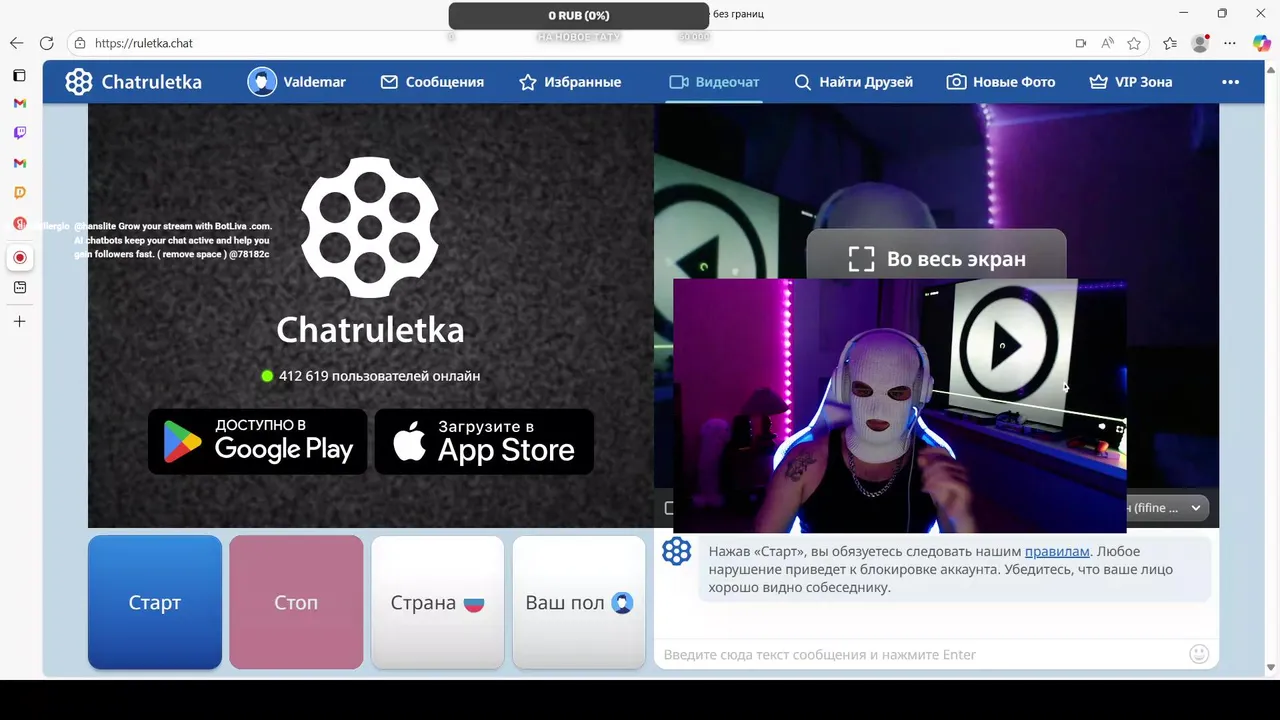The image size is (1280, 720).
Task: Click the pink Стоп button
Action: coord(296,602)
